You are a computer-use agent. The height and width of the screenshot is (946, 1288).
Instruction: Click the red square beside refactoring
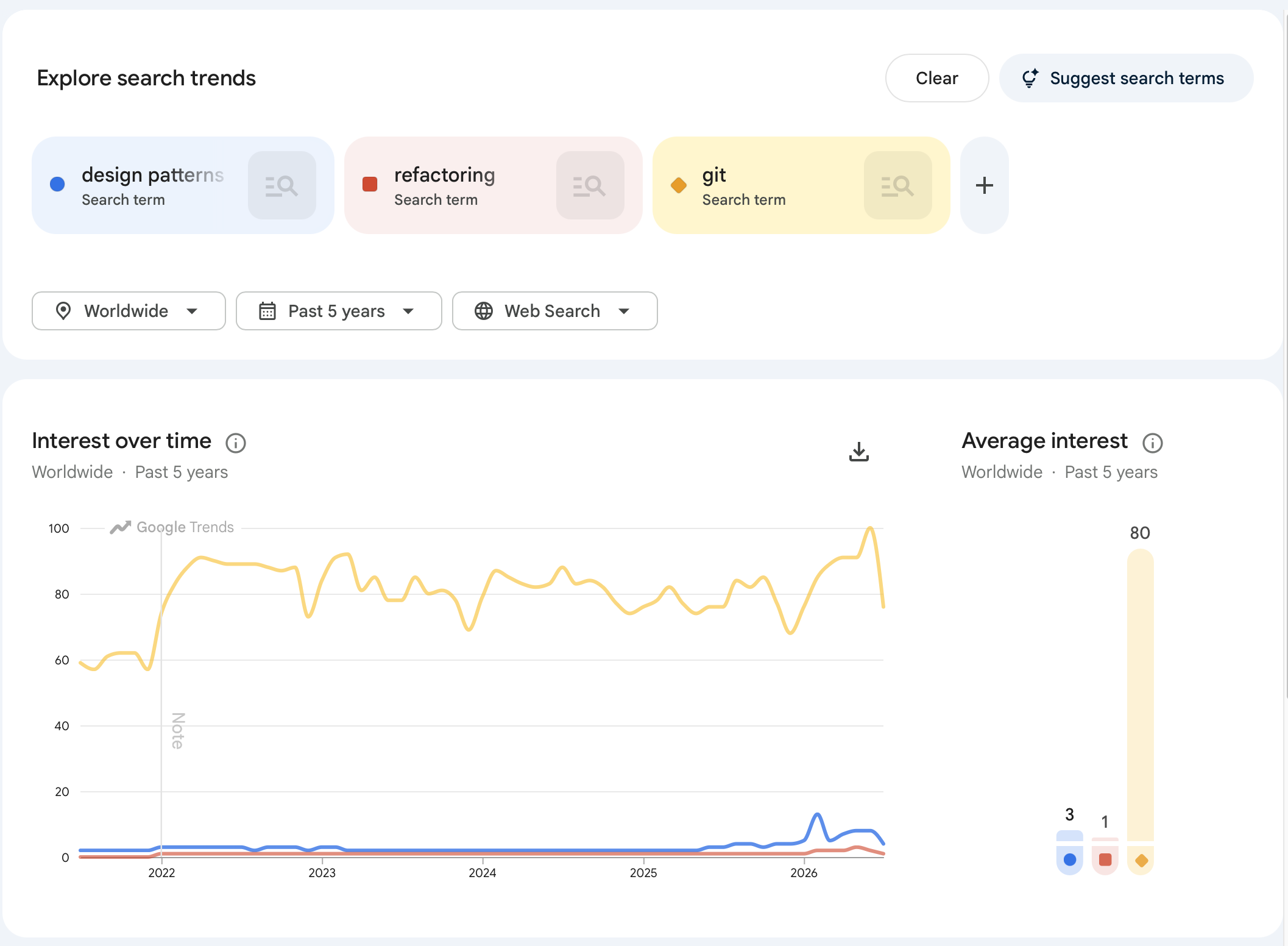click(370, 184)
